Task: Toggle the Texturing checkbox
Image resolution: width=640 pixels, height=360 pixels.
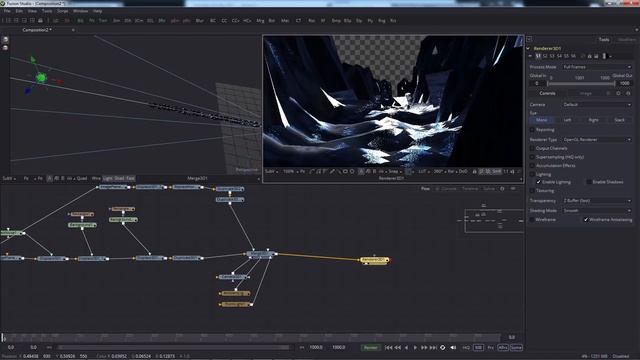Action: pos(532,191)
